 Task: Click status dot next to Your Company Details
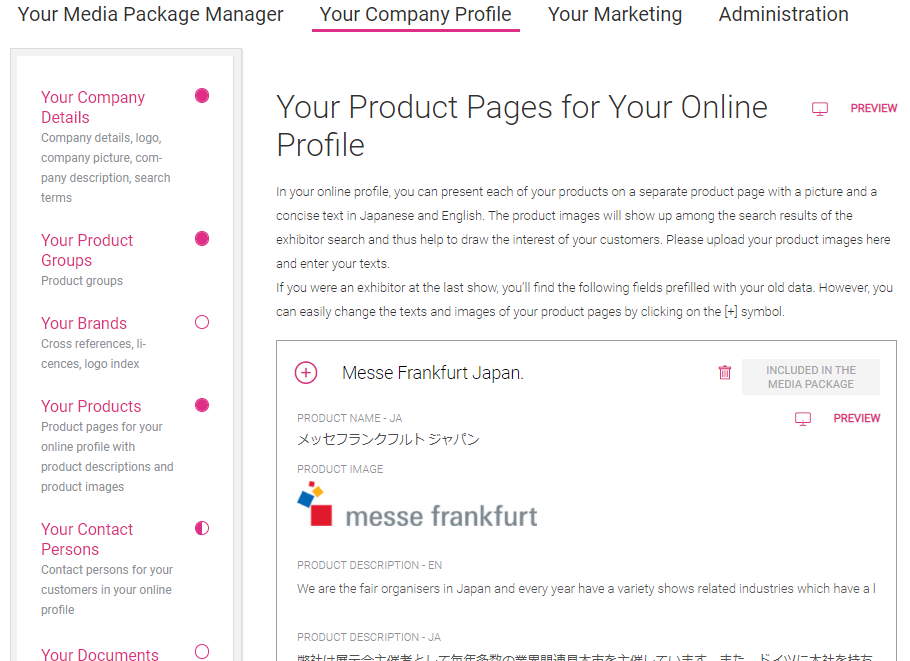tap(202, 96)
